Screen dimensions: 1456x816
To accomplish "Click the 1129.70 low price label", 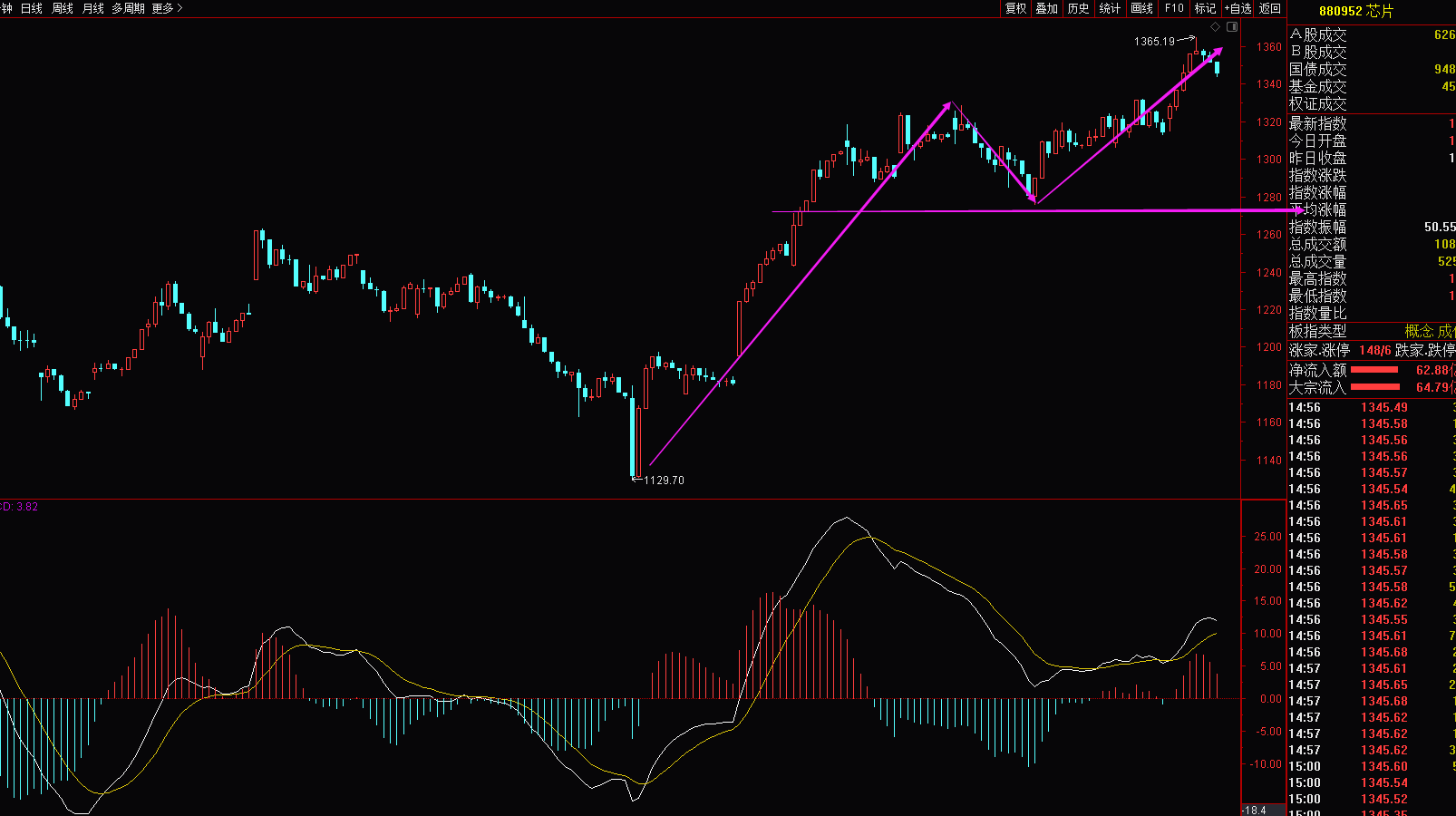I will (664, 481).
